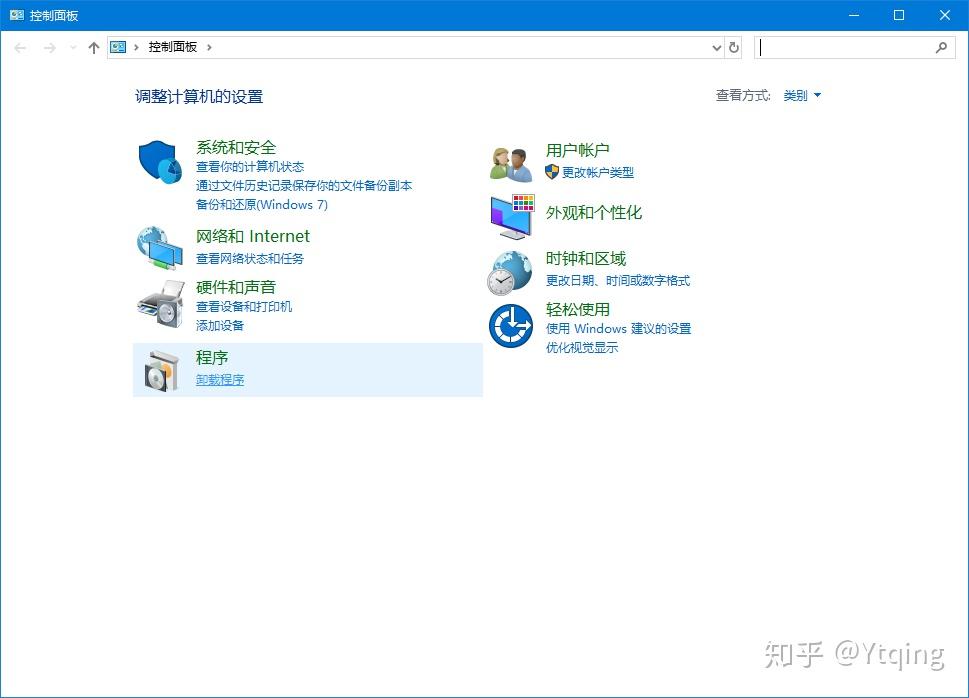Go up one level with up arrow

pos(94,48)
